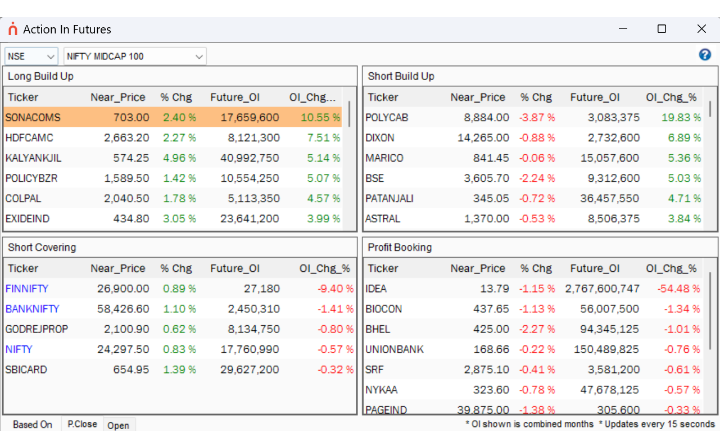Select BSE ticker row
The image size is (720, 448).
pos(533,178)
